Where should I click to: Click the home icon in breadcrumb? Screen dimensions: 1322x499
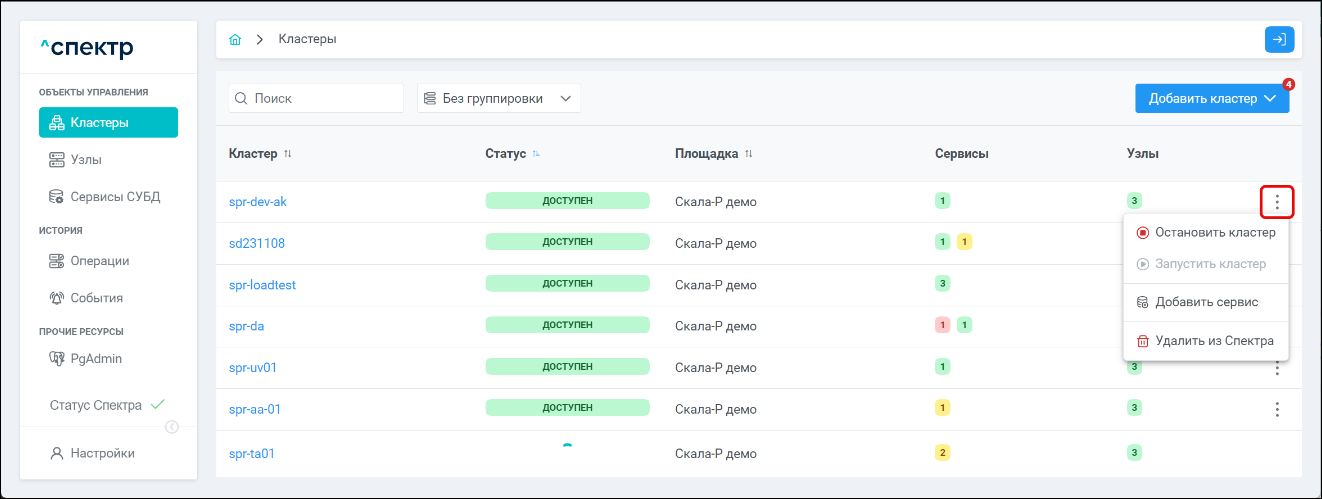pos(236,39)
